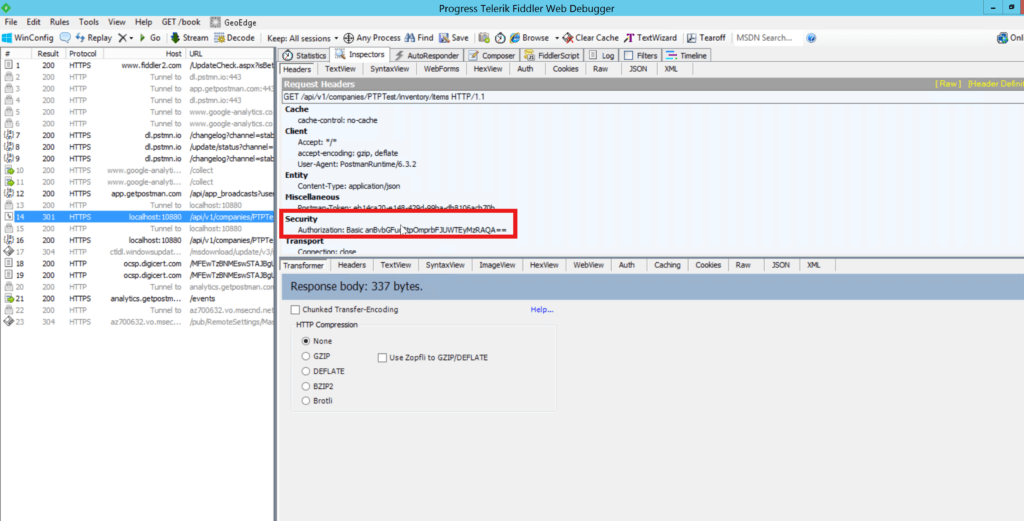Launch Browse from the toolbar

coord(530,38)
